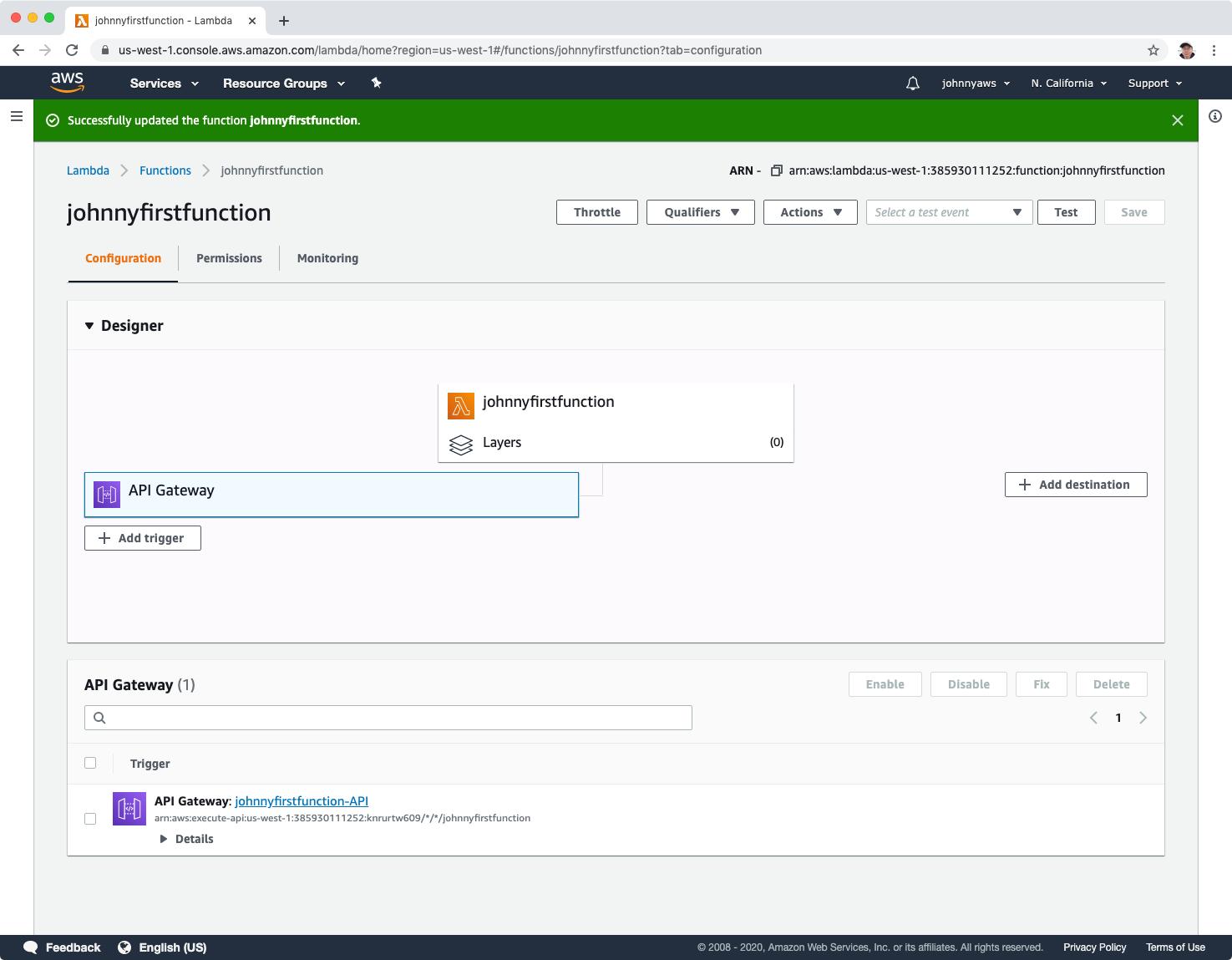The image size is (1232, 960).
Task: Open the Terms of Use footer link
Action: coord(1175,947)
